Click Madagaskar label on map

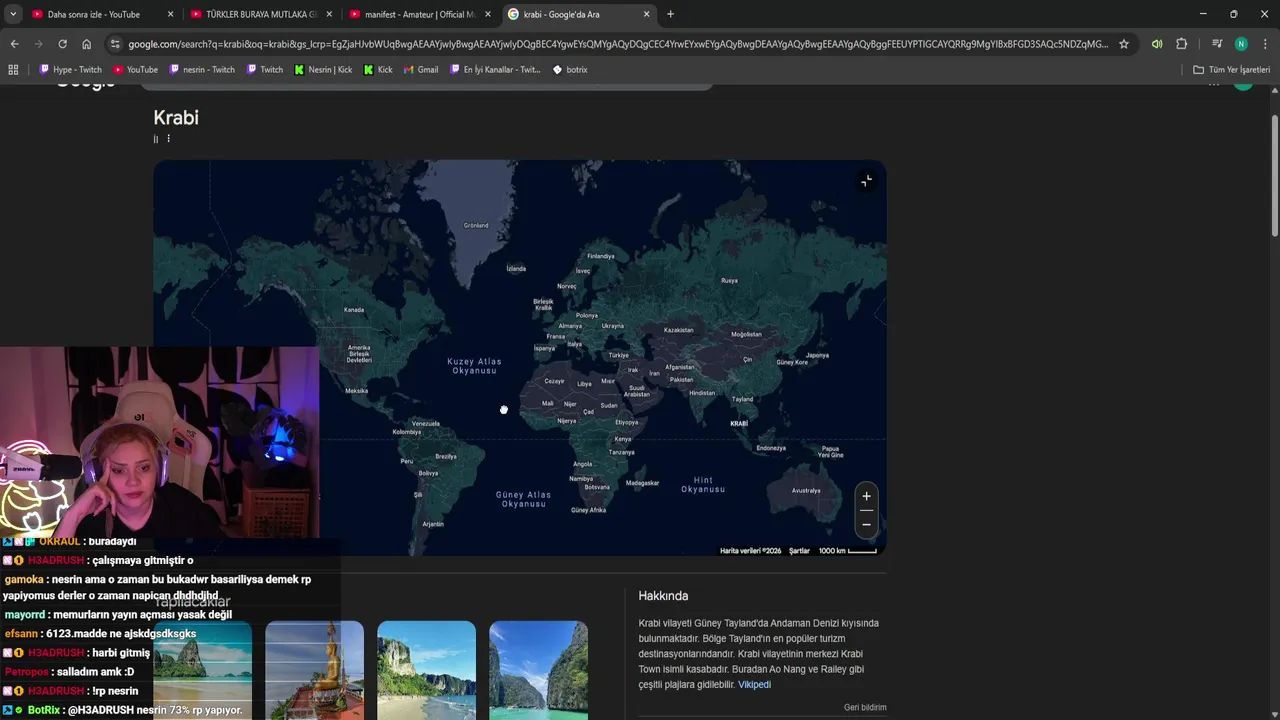point(642,483)
